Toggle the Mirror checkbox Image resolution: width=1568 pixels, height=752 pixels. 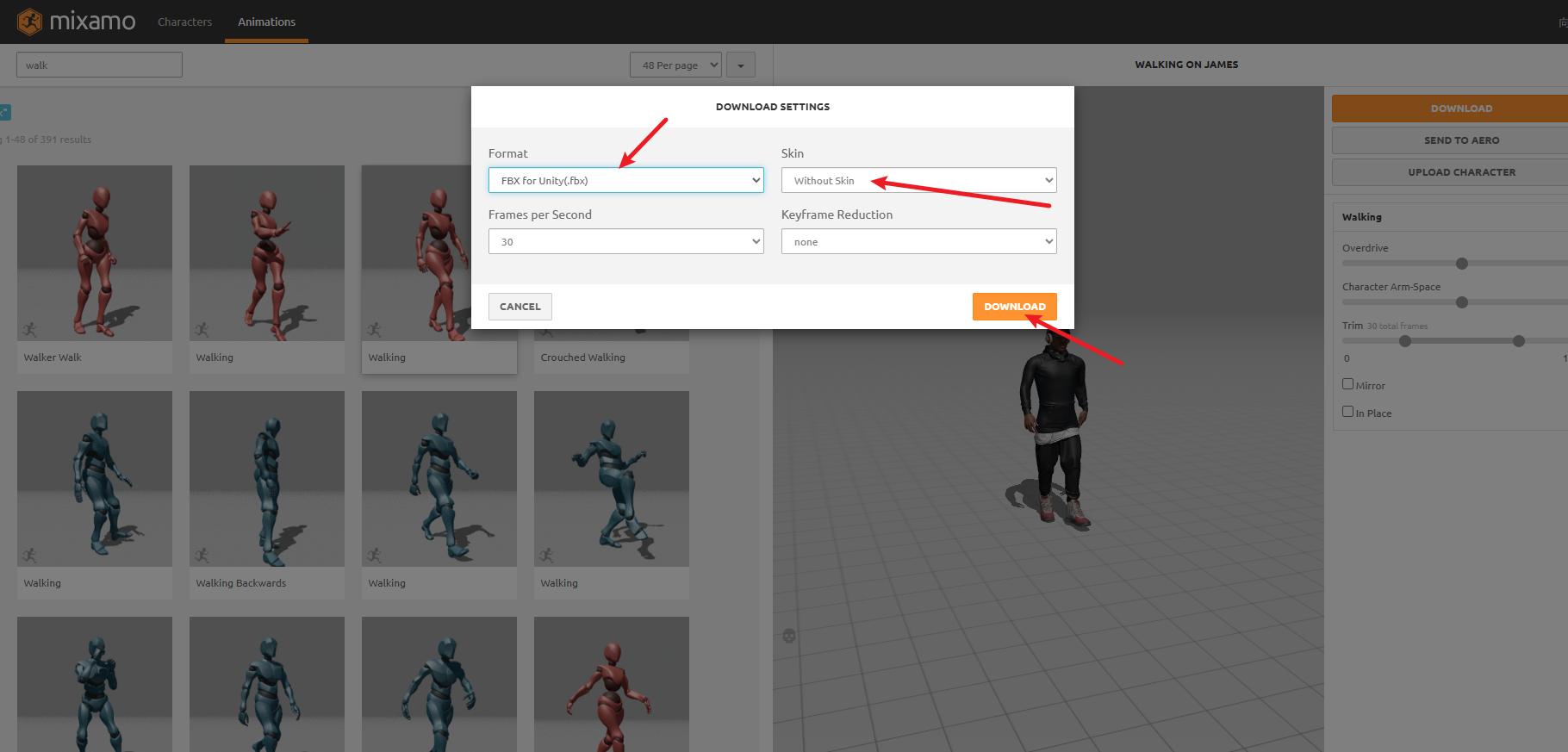1347,384
